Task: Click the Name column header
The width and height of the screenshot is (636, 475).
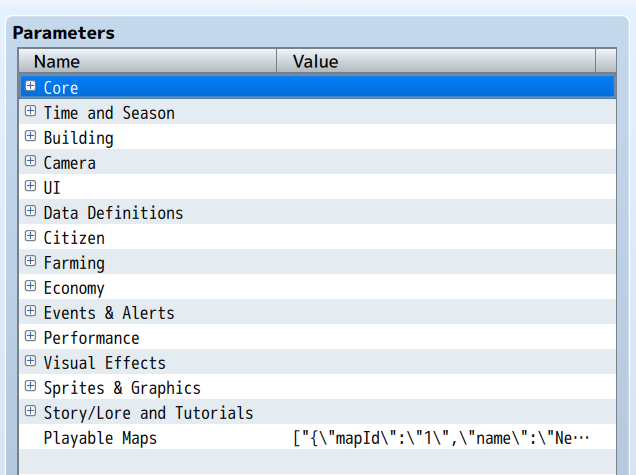Action: [x=148, y=62]
